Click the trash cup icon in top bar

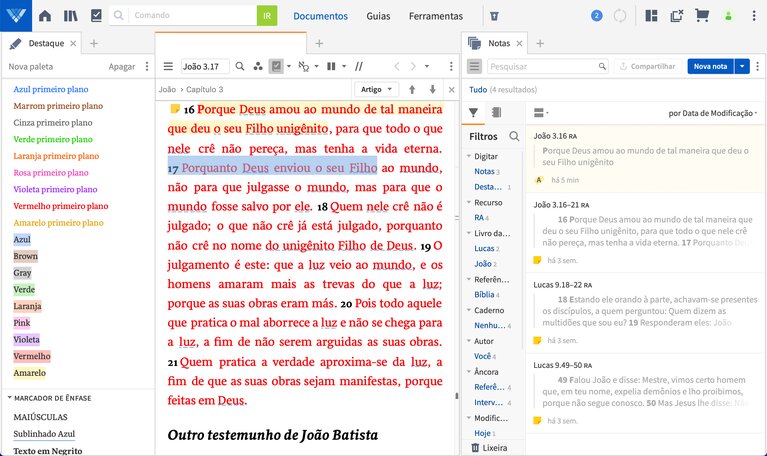click(494, 16)
